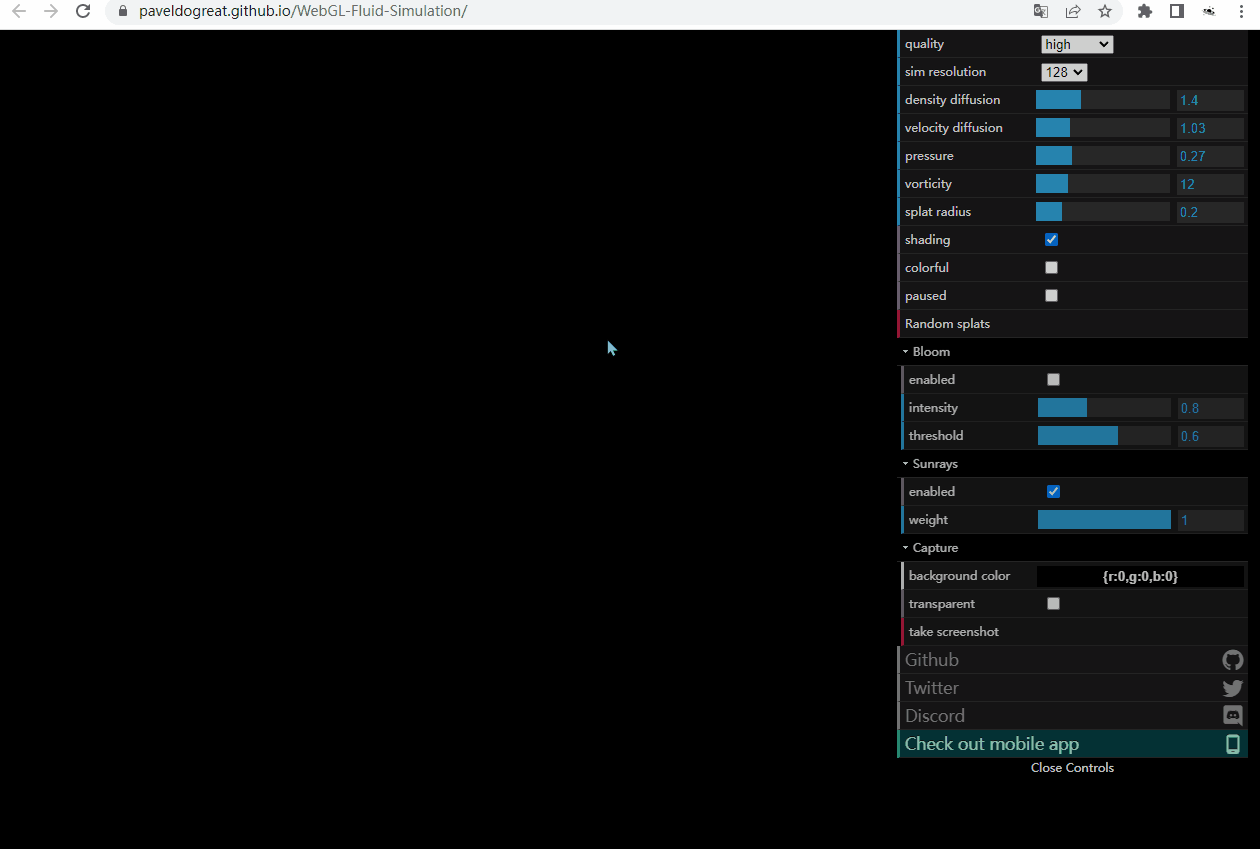The image size is (1260, 849).
Task: Click the Github octocat icon
Action: 1232,660
